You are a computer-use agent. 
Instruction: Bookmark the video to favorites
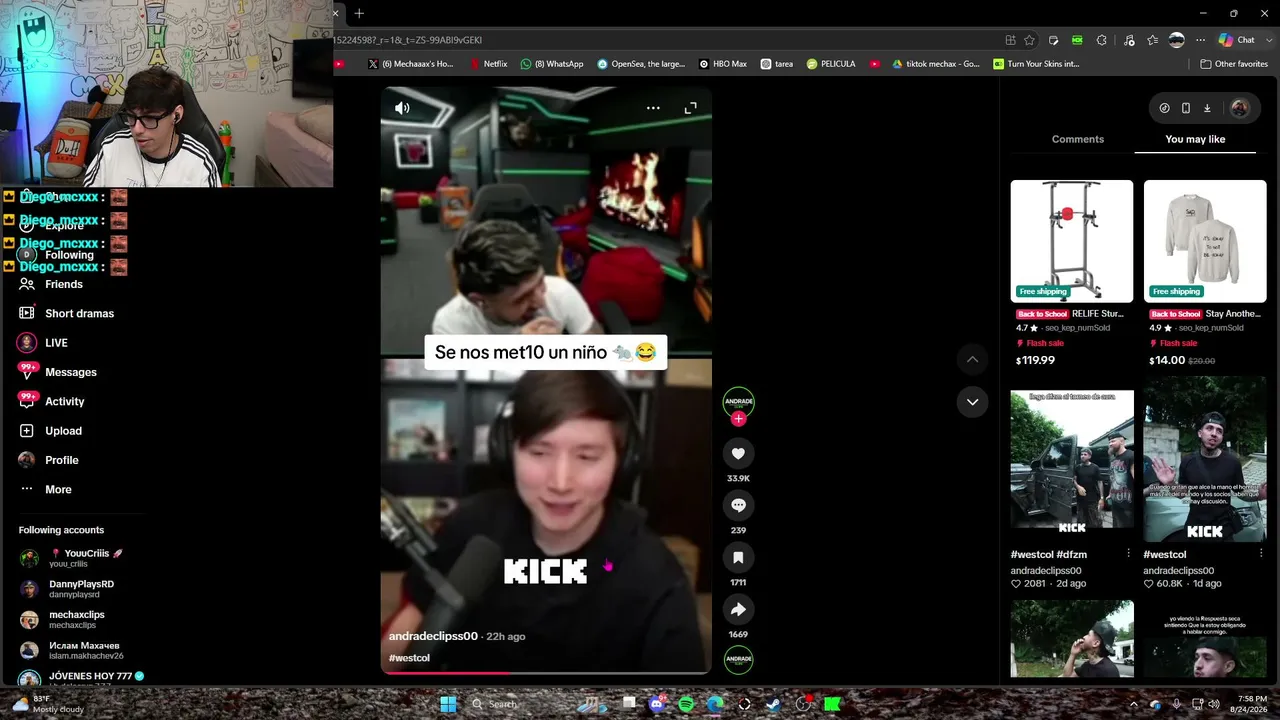(x=738, y=557)
